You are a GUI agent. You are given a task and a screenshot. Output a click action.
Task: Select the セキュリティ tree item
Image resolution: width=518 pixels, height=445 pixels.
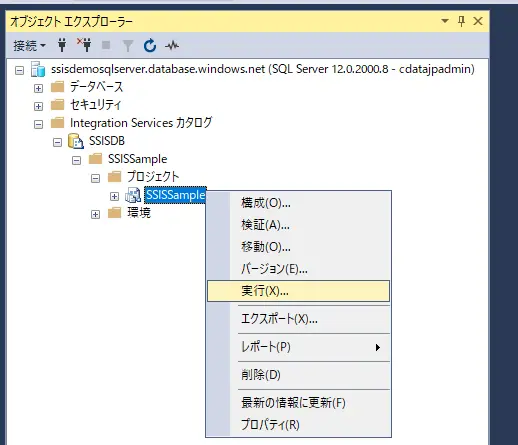[95, 105]
